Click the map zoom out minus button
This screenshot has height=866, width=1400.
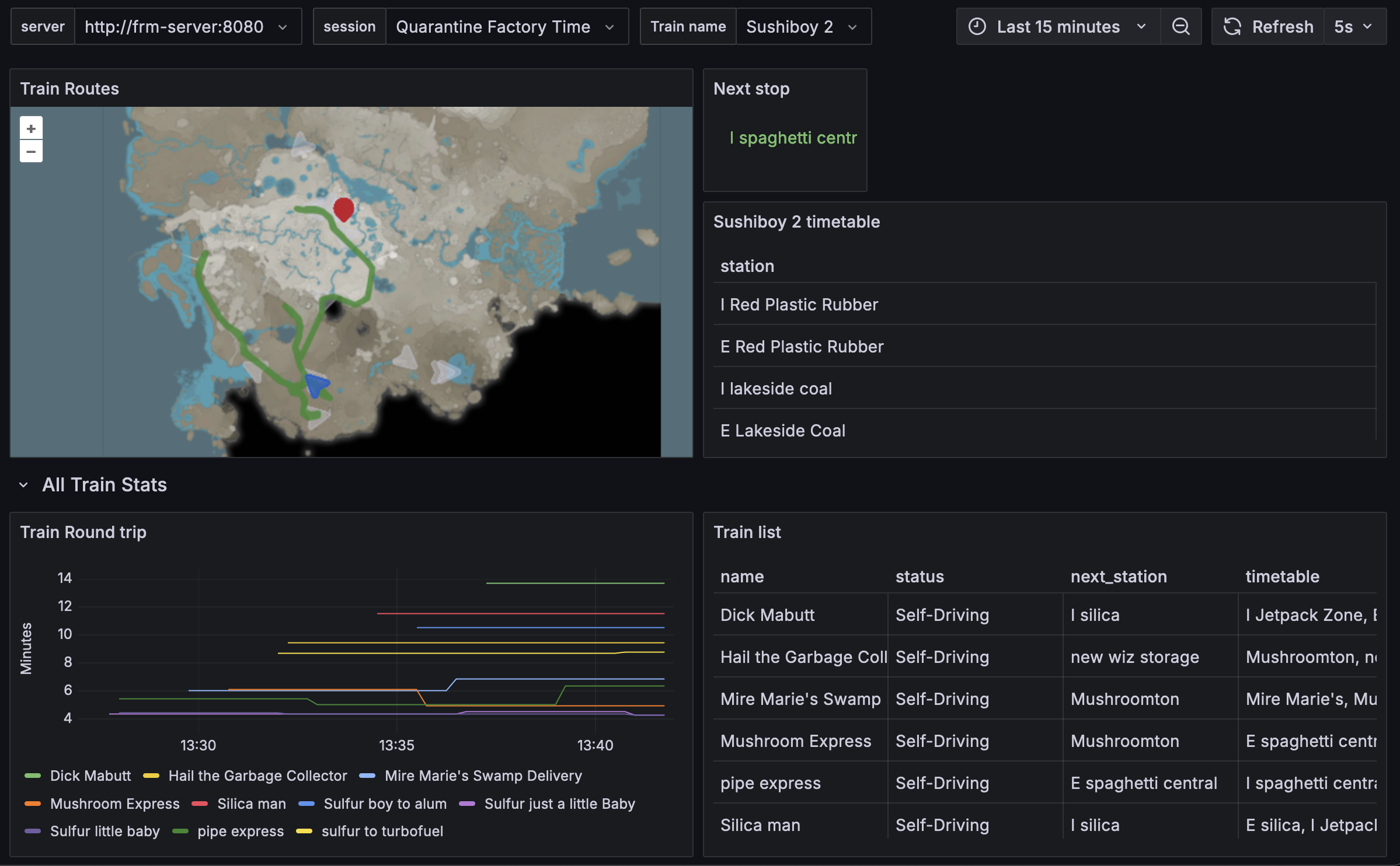click(31, 152)
